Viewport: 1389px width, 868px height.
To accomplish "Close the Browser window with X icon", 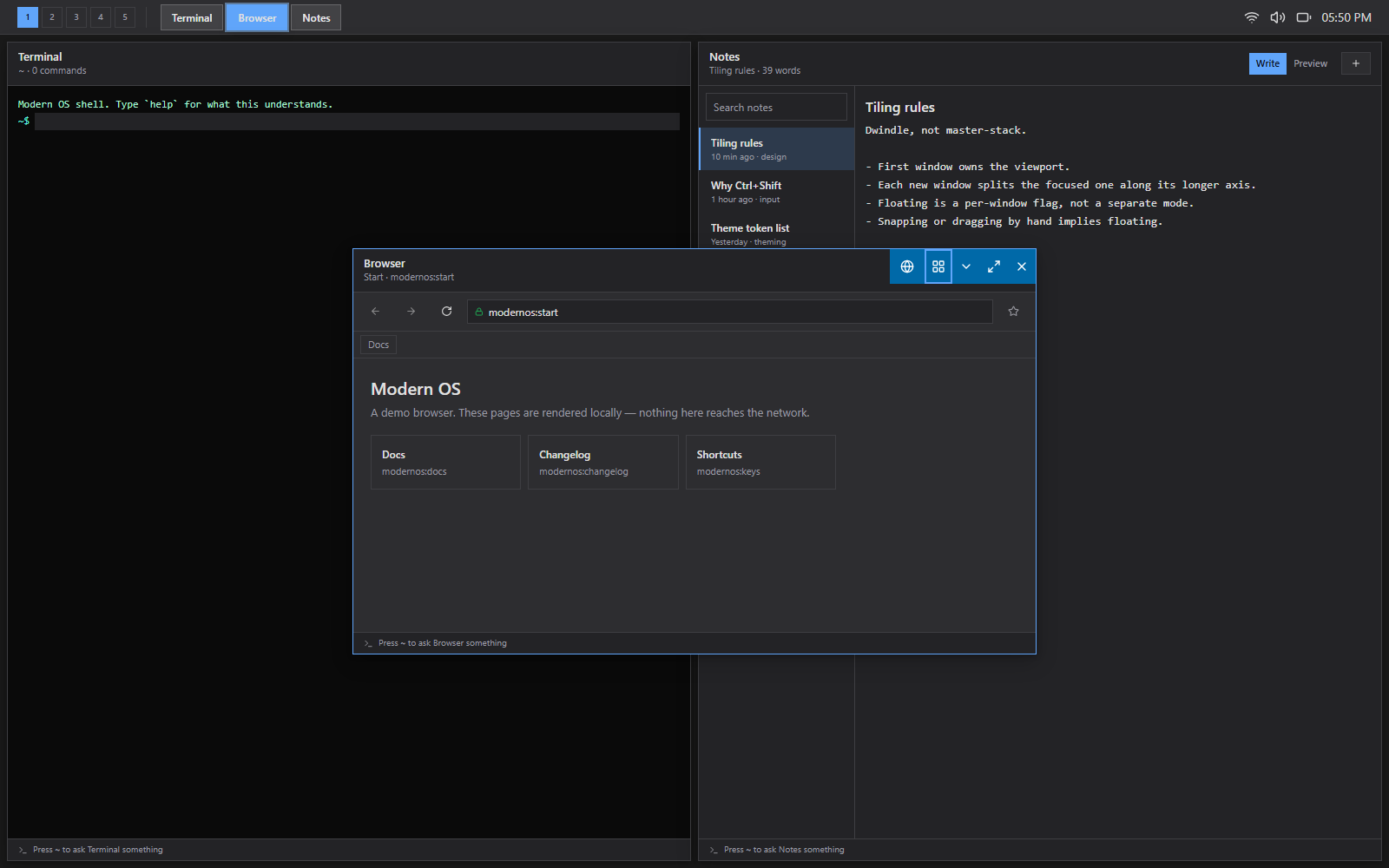I will (1022, 266).
